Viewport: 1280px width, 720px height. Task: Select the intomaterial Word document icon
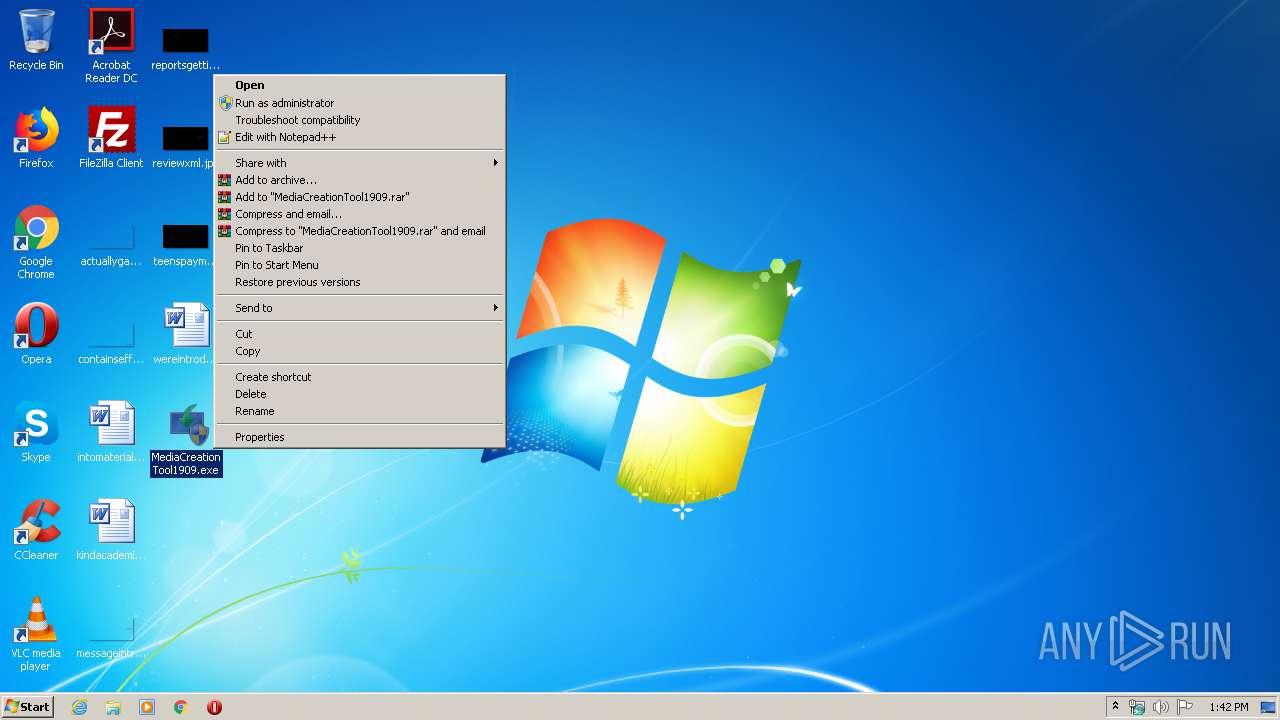click(x=111, y=432)
